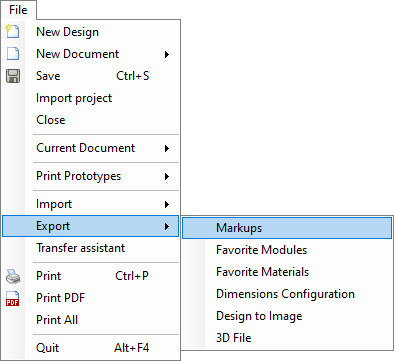Screen dimensions: 394x361
Task: Click the floppy disk Save icon
Action: [x=13, y=76]
